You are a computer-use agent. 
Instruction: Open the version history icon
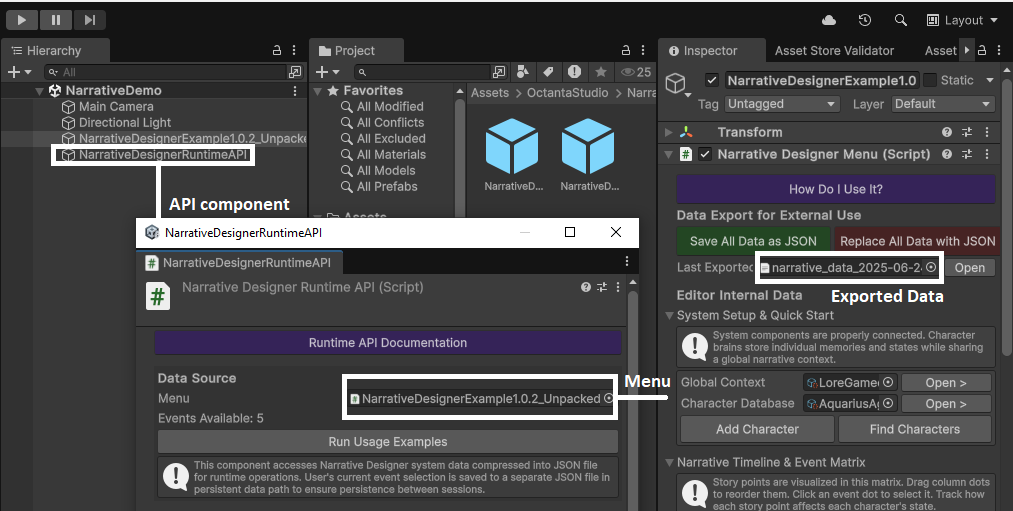[x=865, y=20]
